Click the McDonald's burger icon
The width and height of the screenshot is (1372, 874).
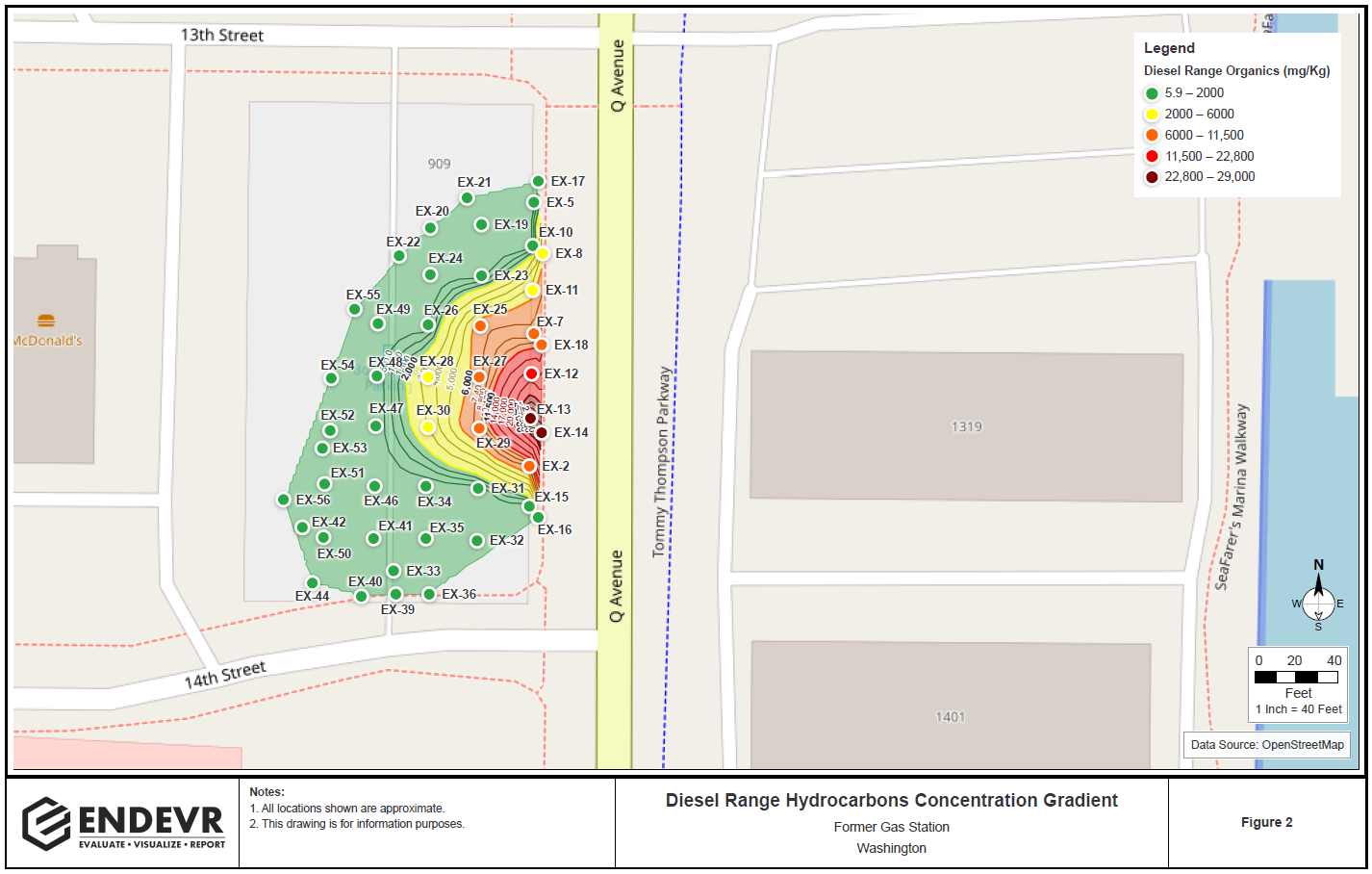[x=46, y=321]
